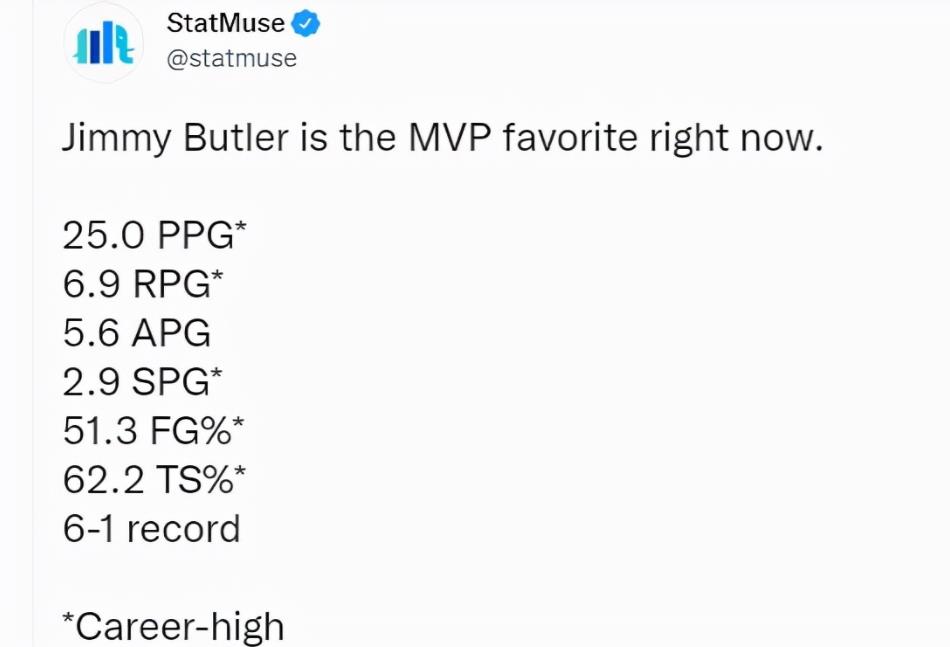Click the 6-1 record line
The image size is (950, 647).
[151, 528]
